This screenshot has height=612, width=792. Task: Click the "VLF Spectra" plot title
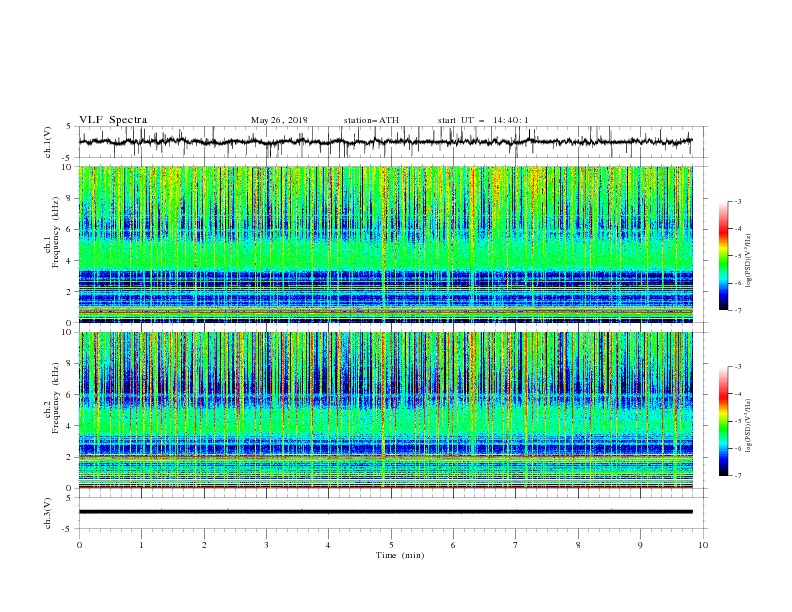point(113,120)
